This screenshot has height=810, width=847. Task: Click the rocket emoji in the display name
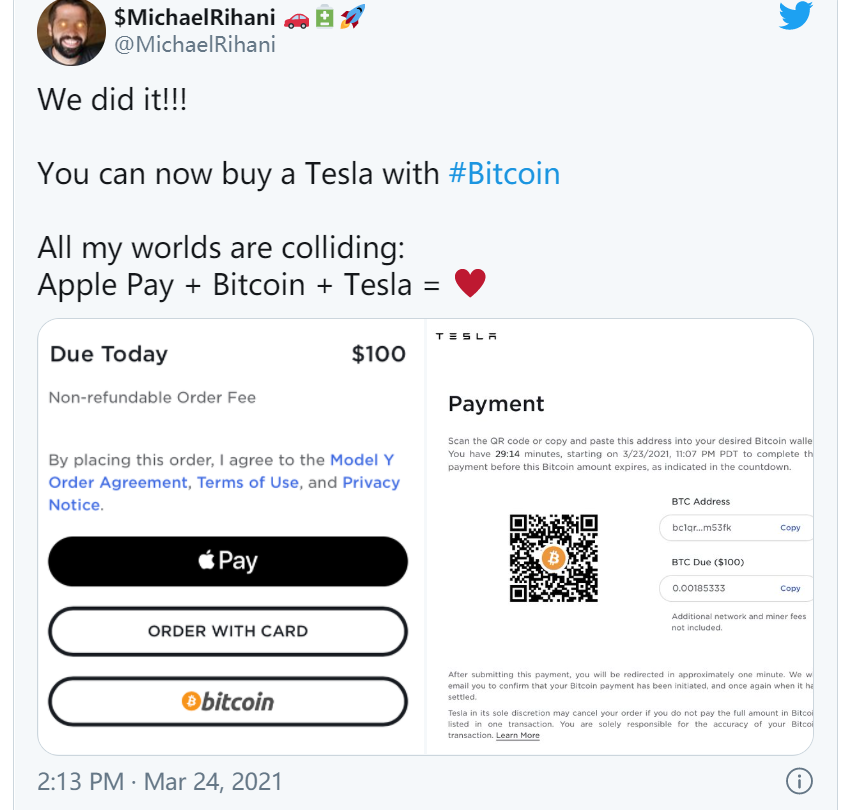click(x=350, y=16)
